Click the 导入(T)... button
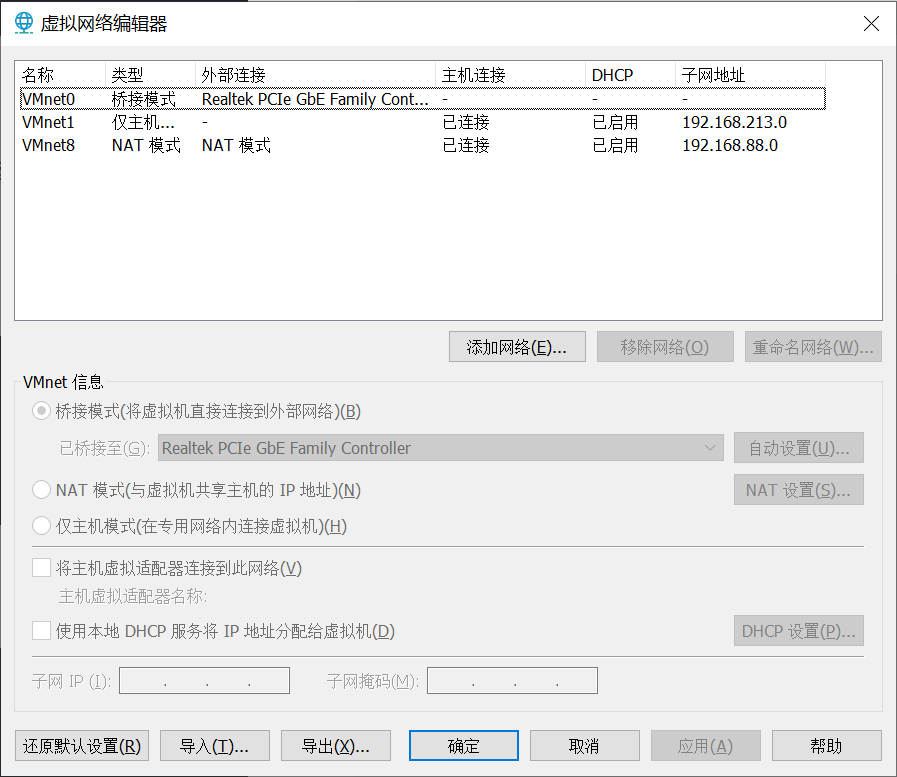The width and height of the screenshot is (897, 777). pyautogui.click(x=215, y=746)
